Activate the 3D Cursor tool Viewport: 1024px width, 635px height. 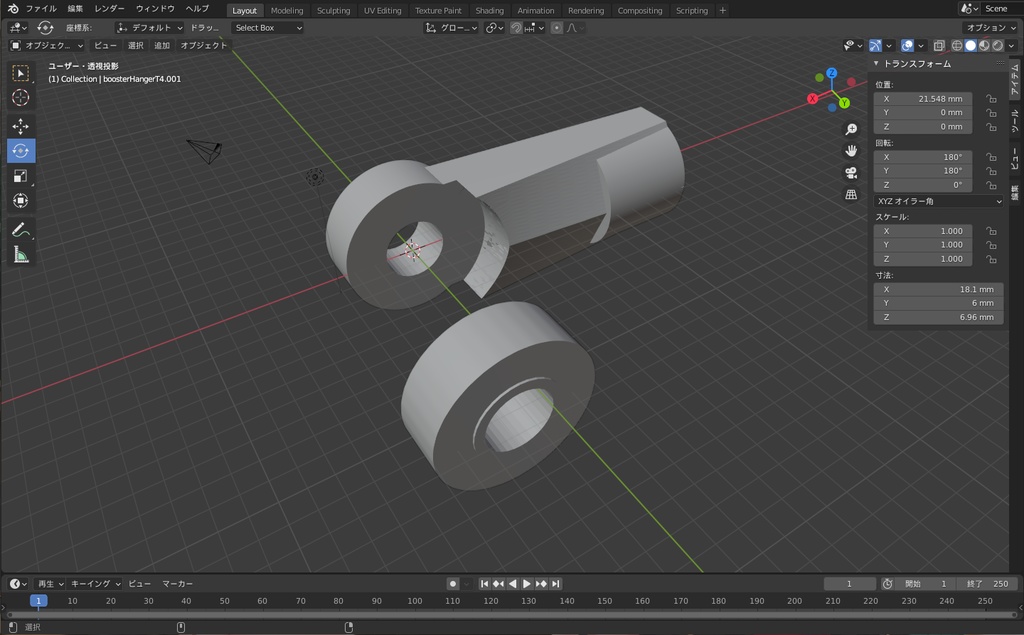point(20,97)
